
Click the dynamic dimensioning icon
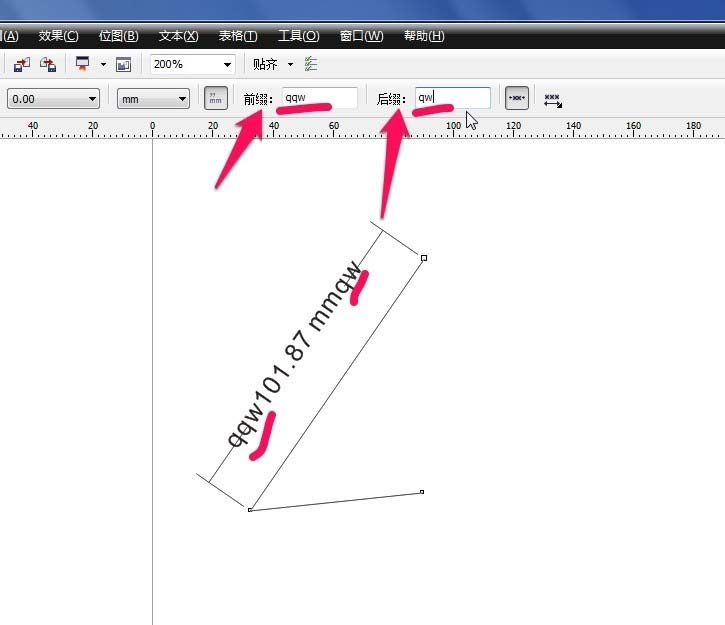[553, 100]
